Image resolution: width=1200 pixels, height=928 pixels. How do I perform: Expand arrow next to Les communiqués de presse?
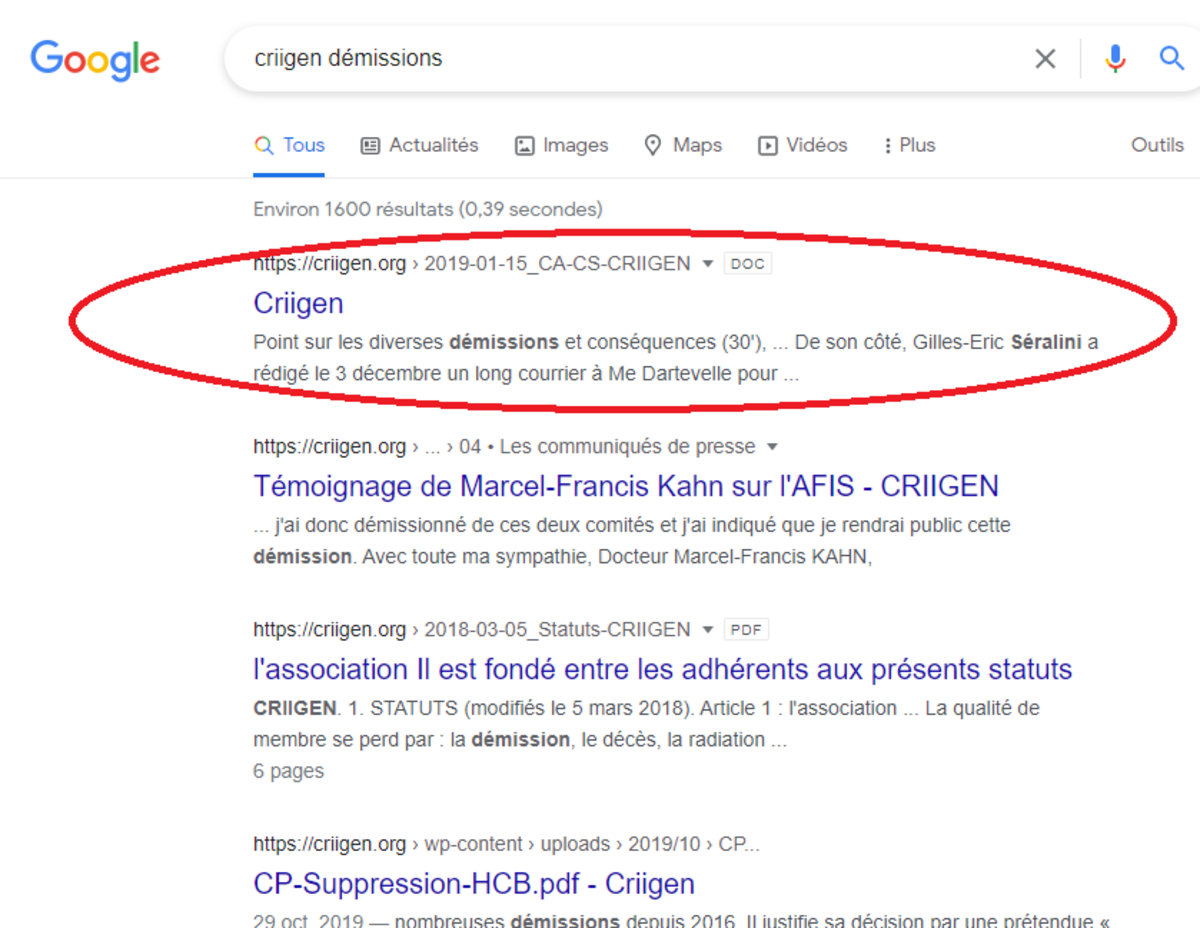pyautogui.click(x=772, y=447)
